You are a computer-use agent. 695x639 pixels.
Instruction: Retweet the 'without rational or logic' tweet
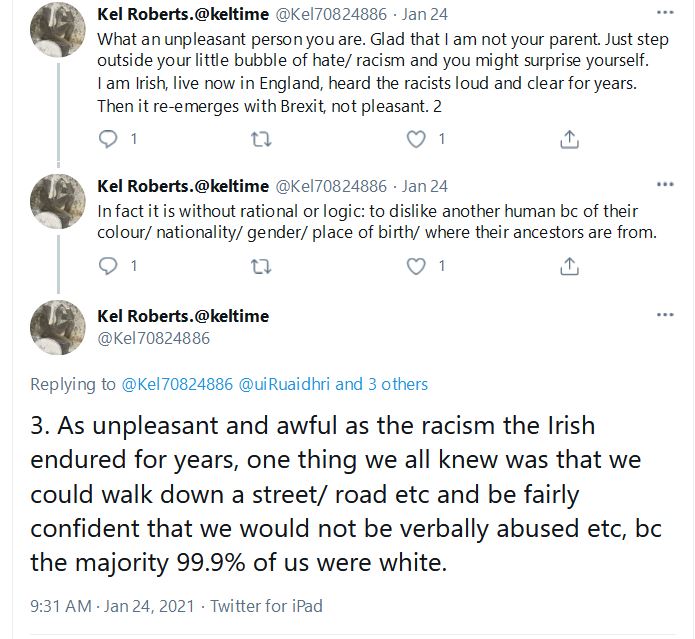261,266
